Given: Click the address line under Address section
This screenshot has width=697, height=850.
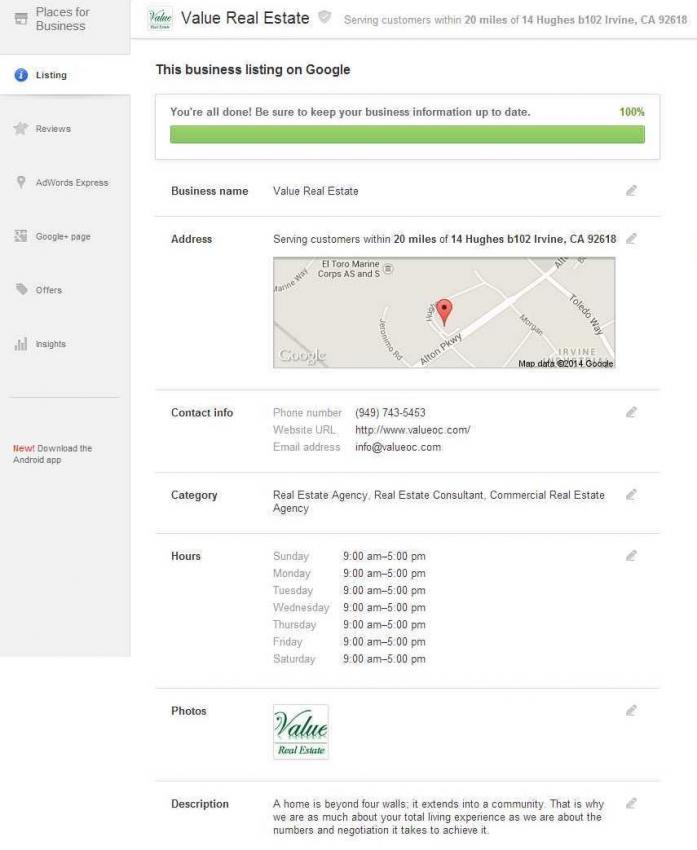Looking at the screenshot, I should 444,239.
